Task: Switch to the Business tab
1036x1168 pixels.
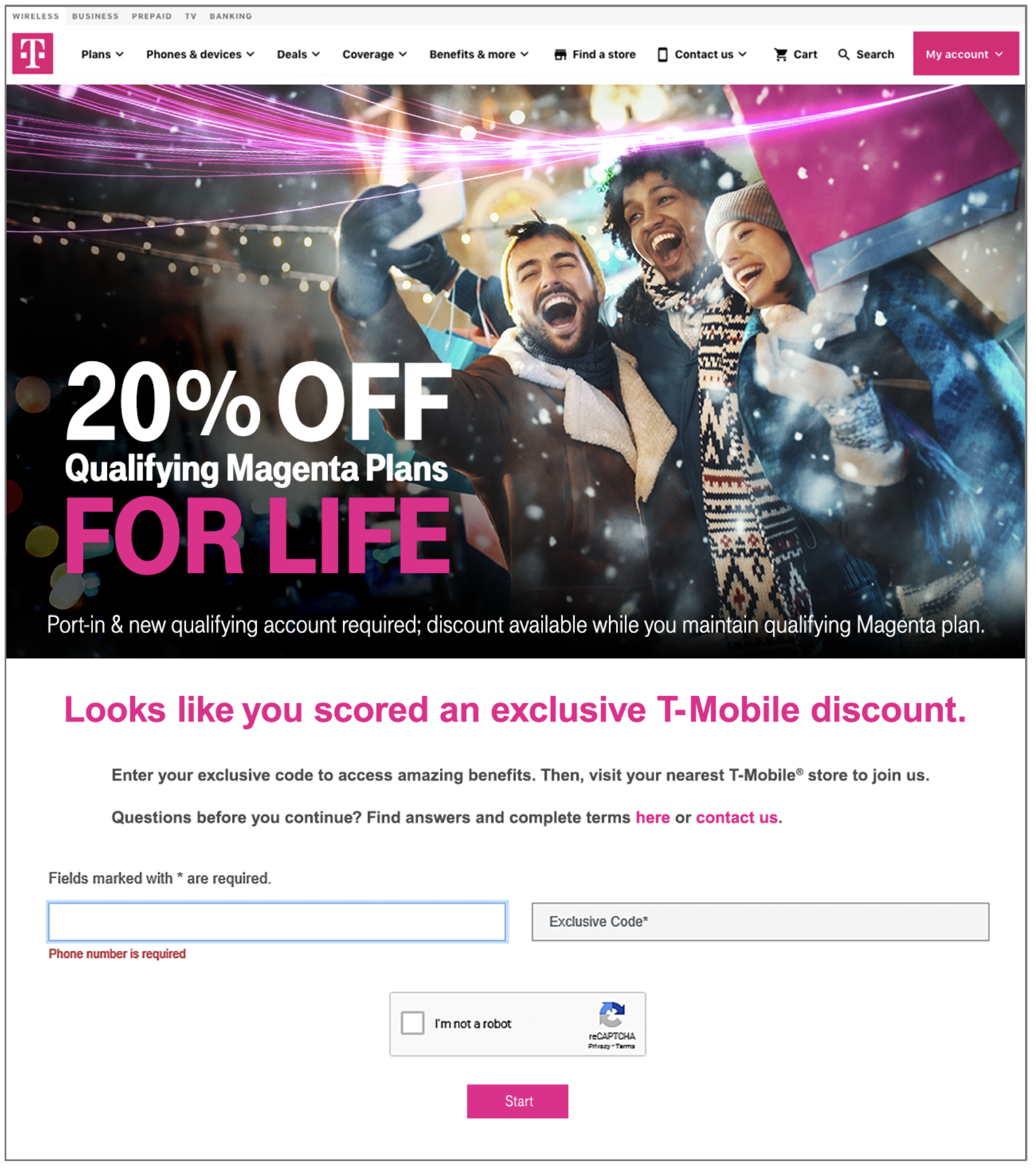Action: click(x=95, y=16)
